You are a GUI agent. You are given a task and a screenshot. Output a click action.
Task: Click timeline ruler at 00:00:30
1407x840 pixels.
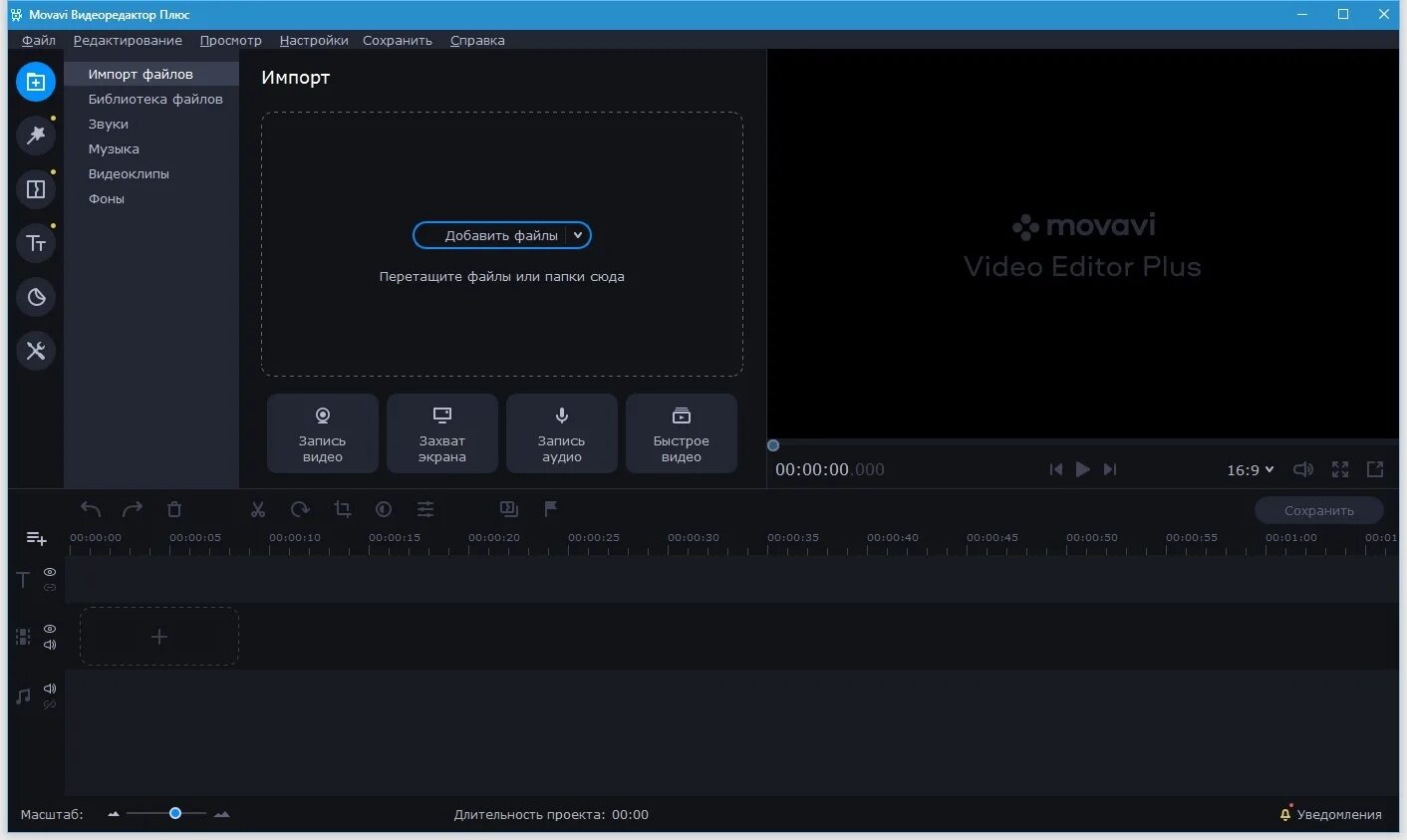(x=694, y=538)
